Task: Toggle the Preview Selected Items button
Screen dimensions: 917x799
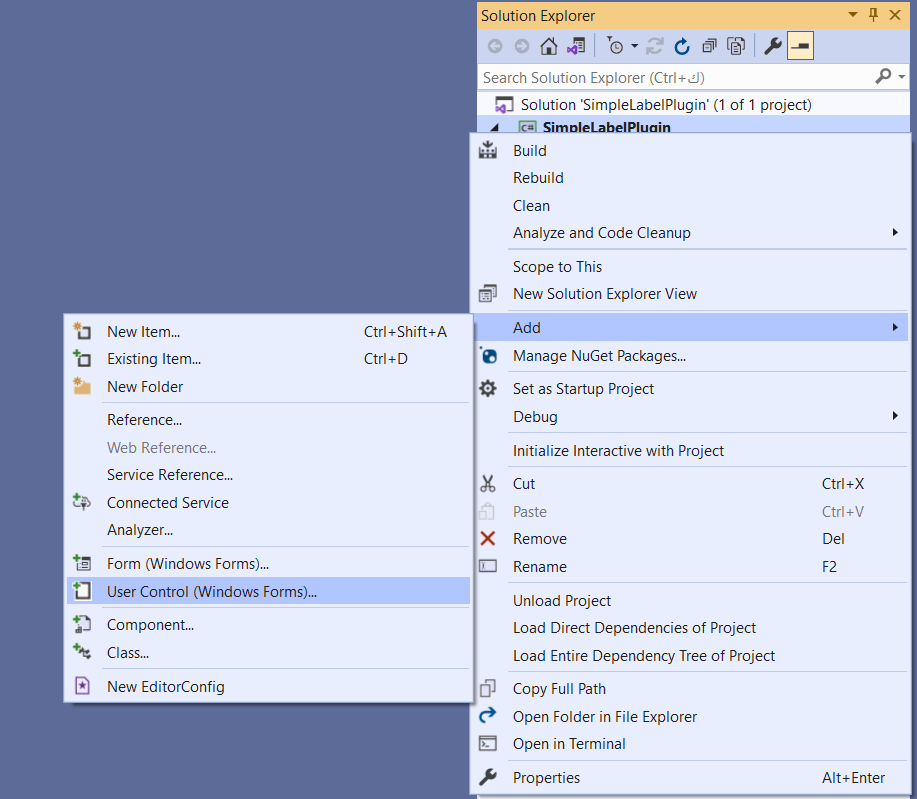Action: pyautogui.click(x=800, y=46)
